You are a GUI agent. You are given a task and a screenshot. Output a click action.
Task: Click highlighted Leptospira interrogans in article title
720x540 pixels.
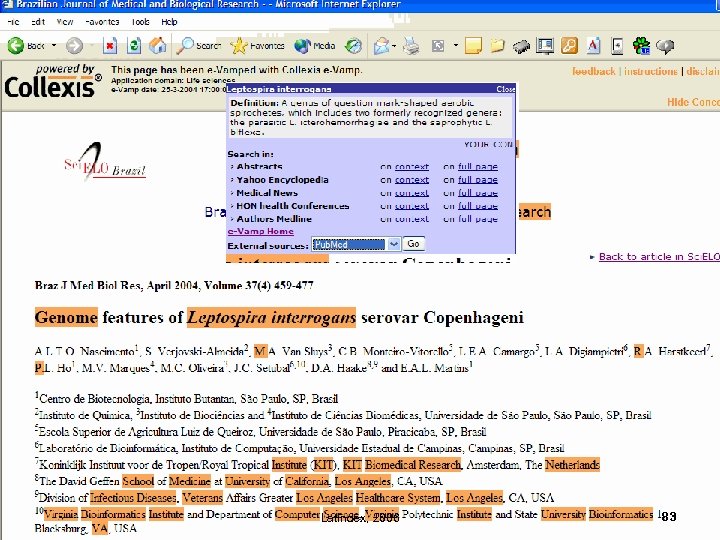271,317
